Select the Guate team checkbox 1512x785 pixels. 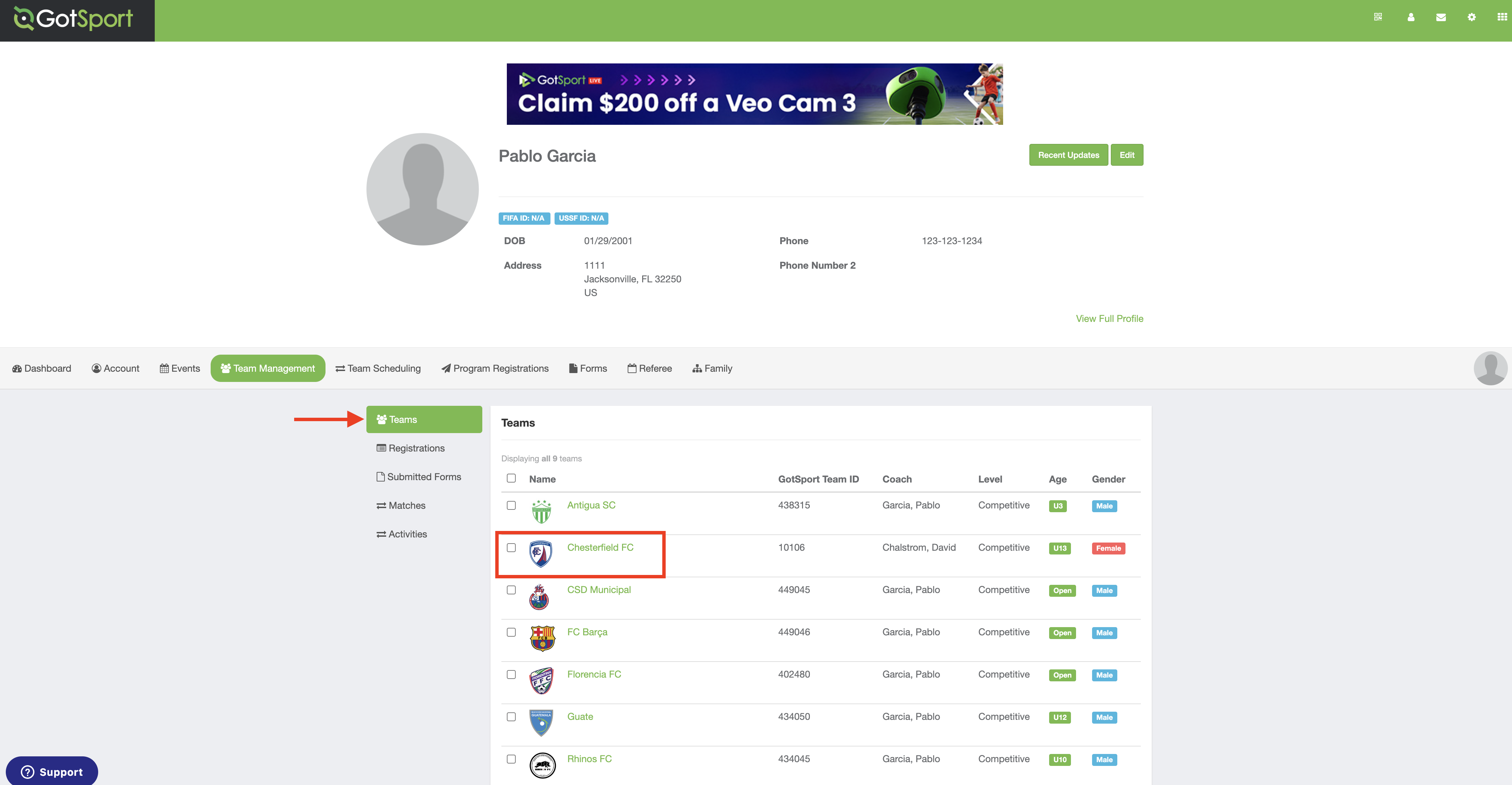(511, 716)
